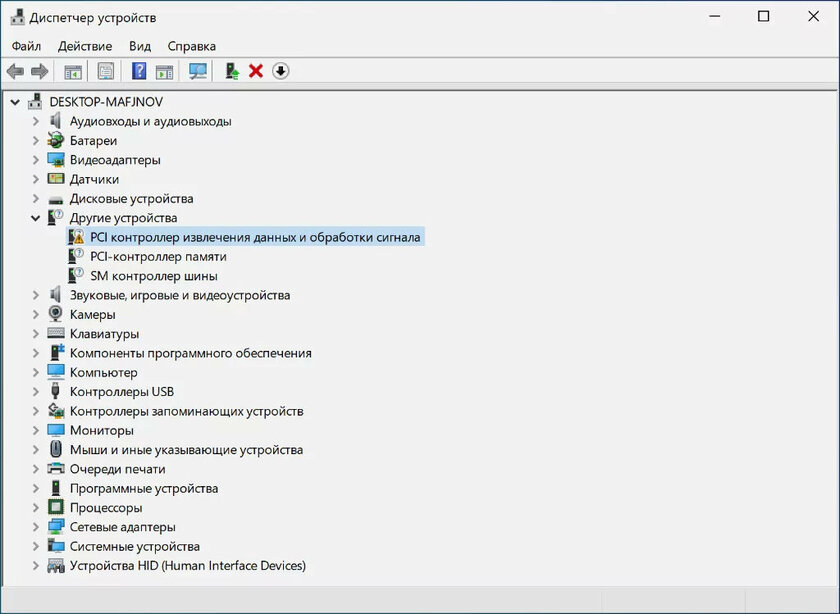Select the Контроллеры запоминающих устройств label

click(186, 411)
